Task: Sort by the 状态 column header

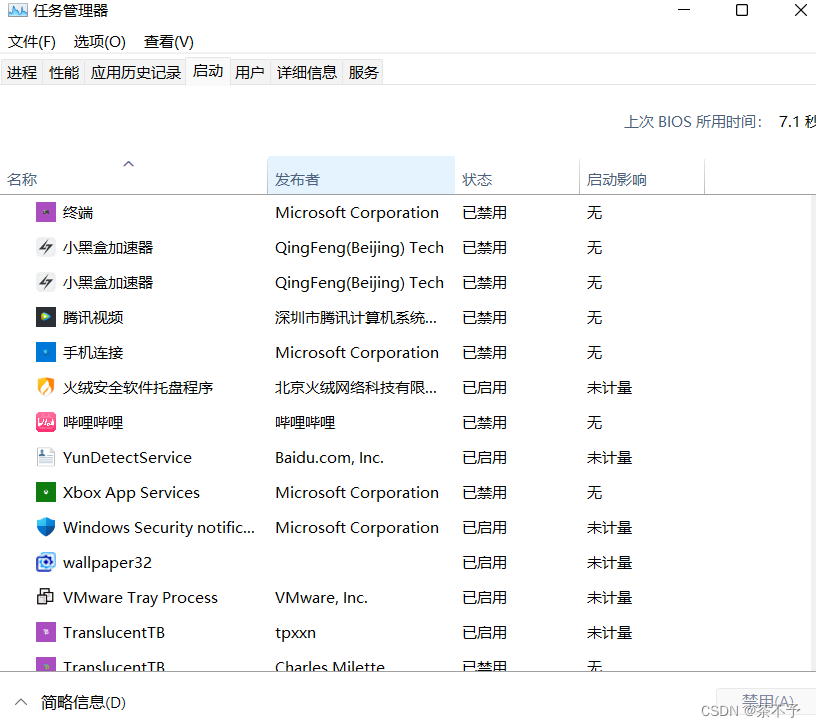Action: point(517,176)
